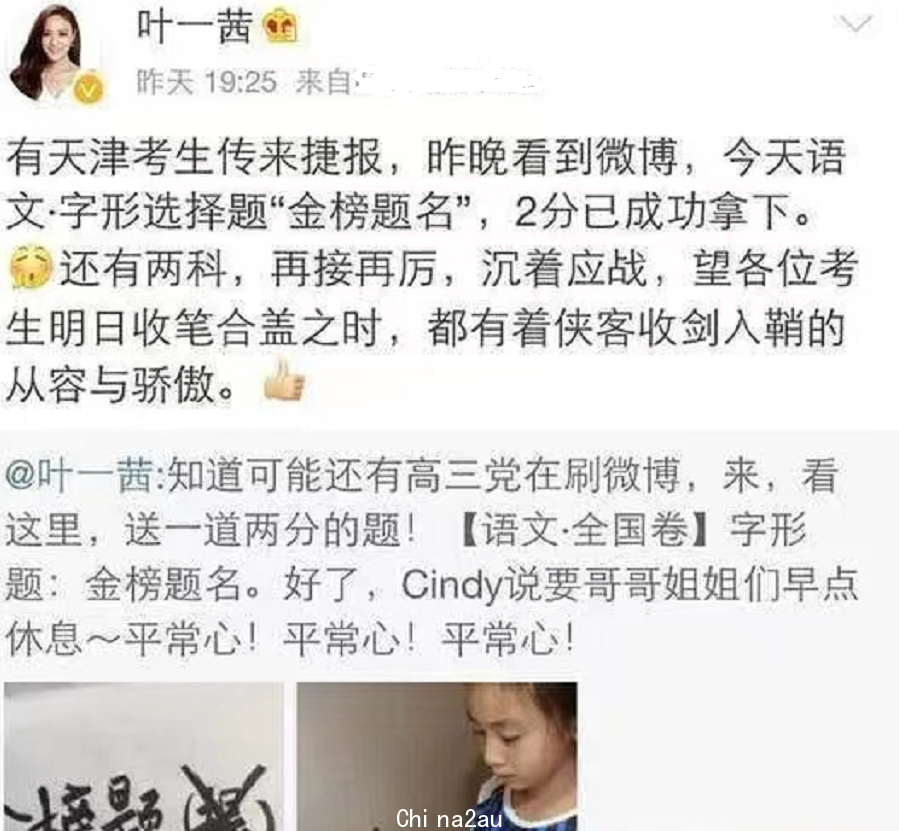This screenshot has width=899, height=831.
Task: Tap the gold verified badge on avatar
Action: 89,88
